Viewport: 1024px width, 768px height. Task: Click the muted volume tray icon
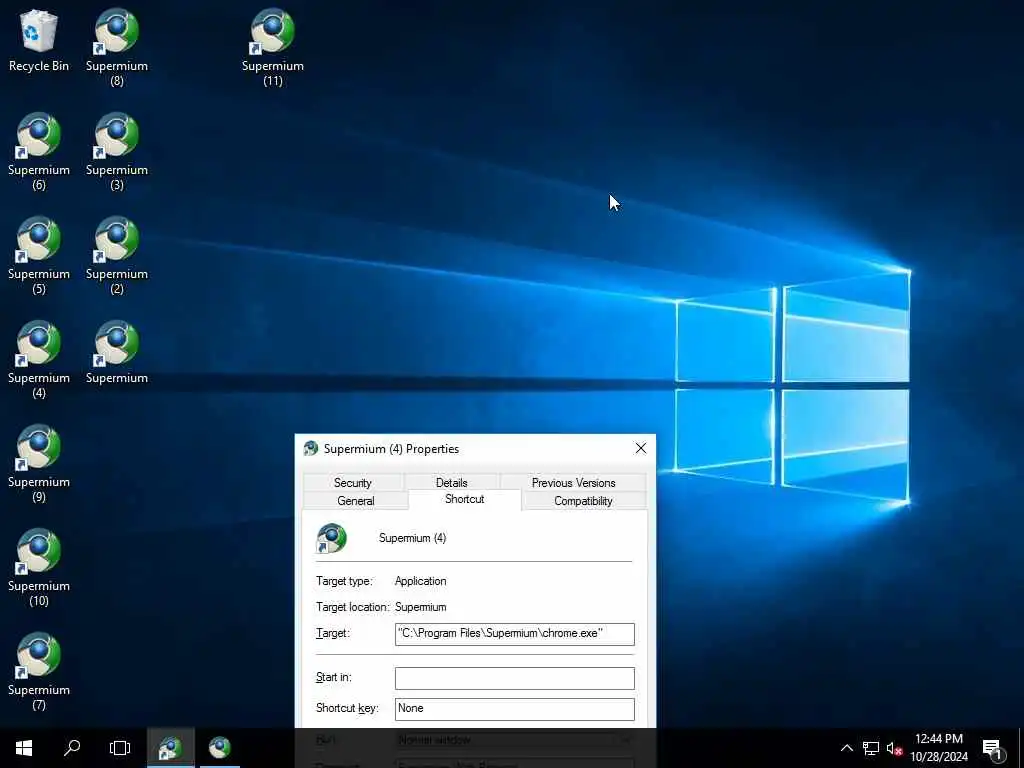(x=894, y=748)
